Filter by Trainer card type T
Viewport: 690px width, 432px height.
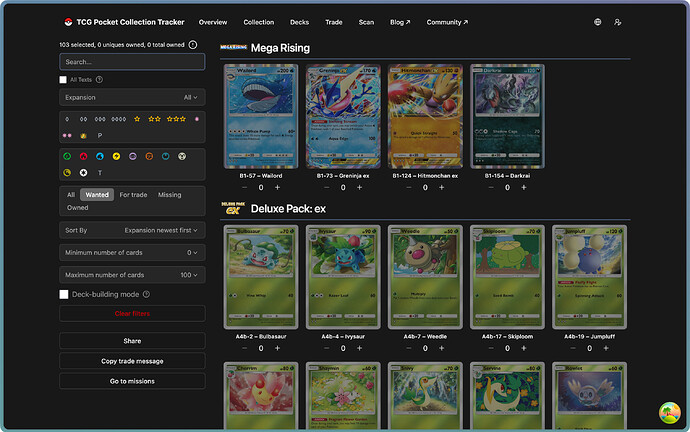pyautogui.click(x=99, y=173)
